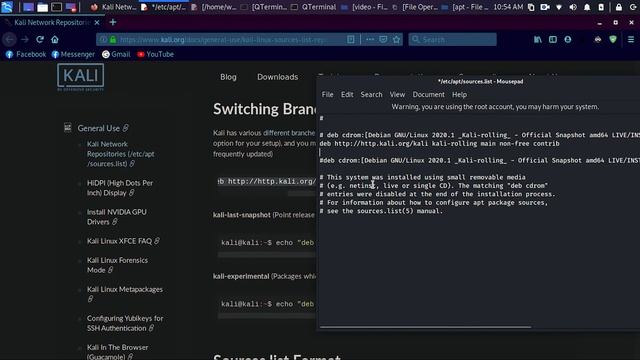Toggle the Firefox sidebar
The image size is (640, 360).
(x=553, y=40)
